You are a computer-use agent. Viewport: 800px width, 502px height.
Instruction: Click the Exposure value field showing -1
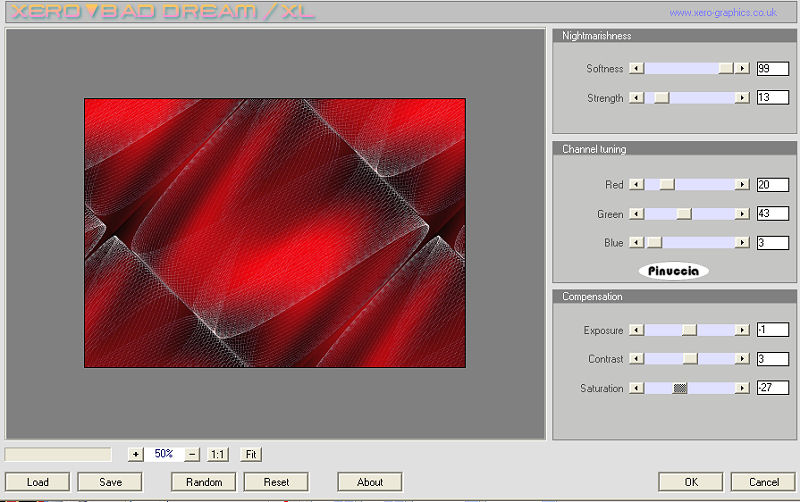click(x=772, y=330)
